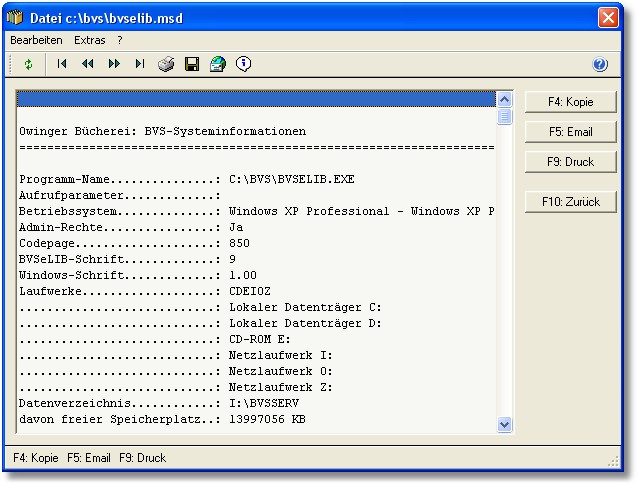
Task: Click the information circle icon
Action: [x=243, y=64]
